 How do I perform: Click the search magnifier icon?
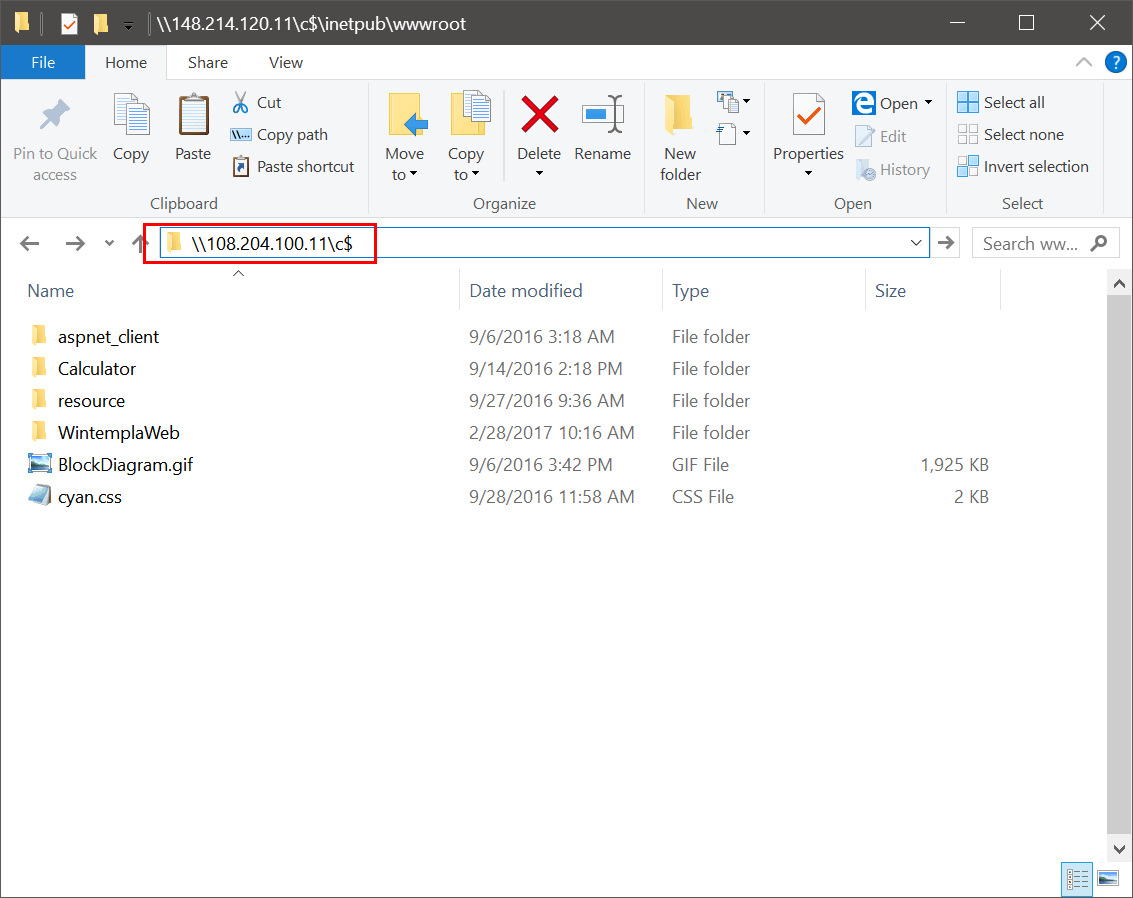[1099, 243]
